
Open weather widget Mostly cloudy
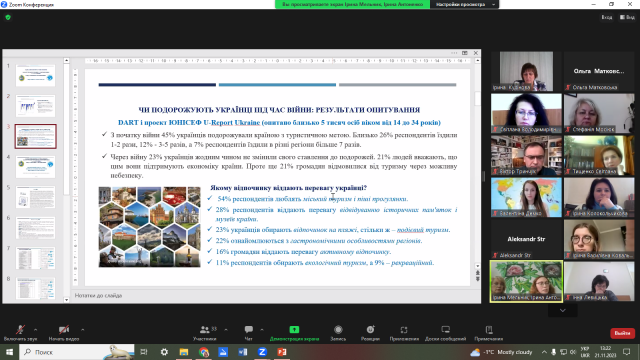click(x=502, y=352)
